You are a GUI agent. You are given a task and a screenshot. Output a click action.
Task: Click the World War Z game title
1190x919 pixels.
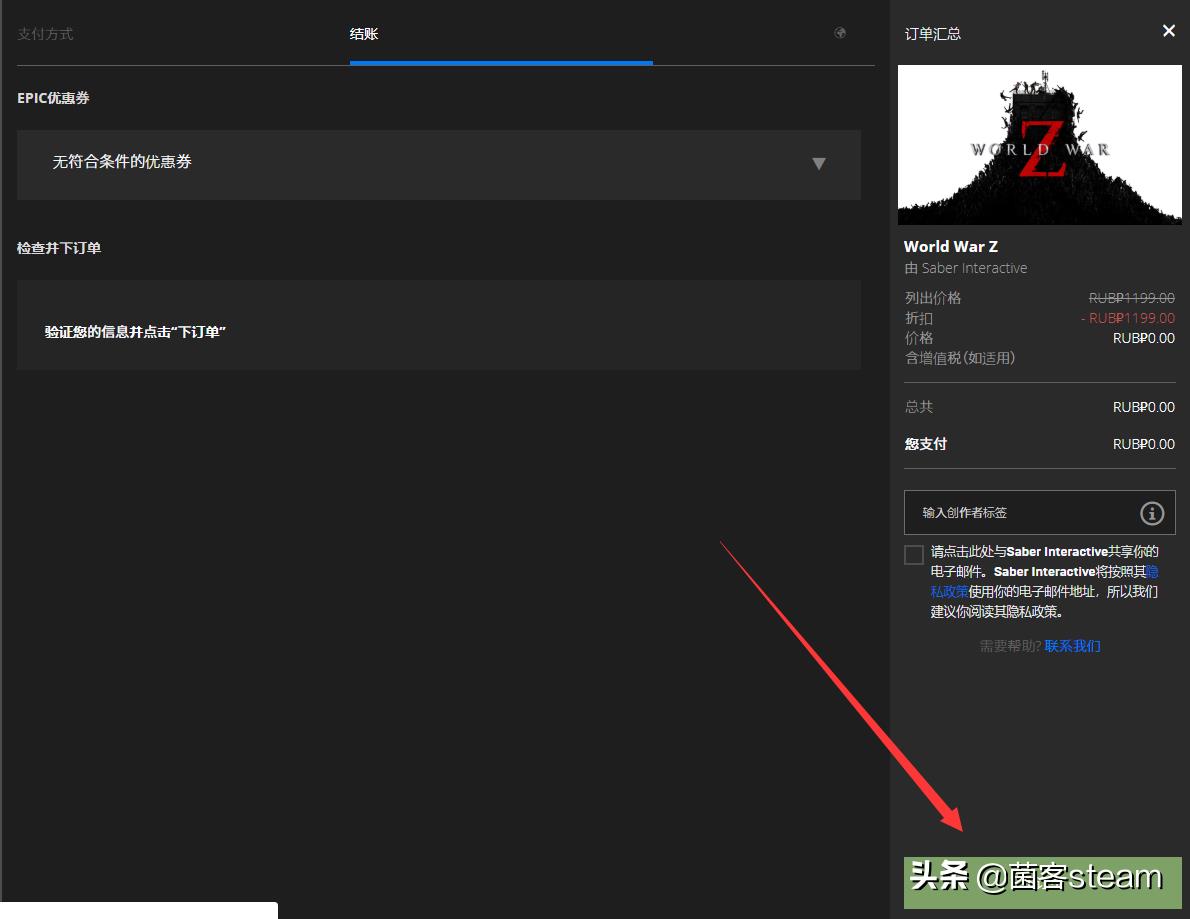point(950,246)
